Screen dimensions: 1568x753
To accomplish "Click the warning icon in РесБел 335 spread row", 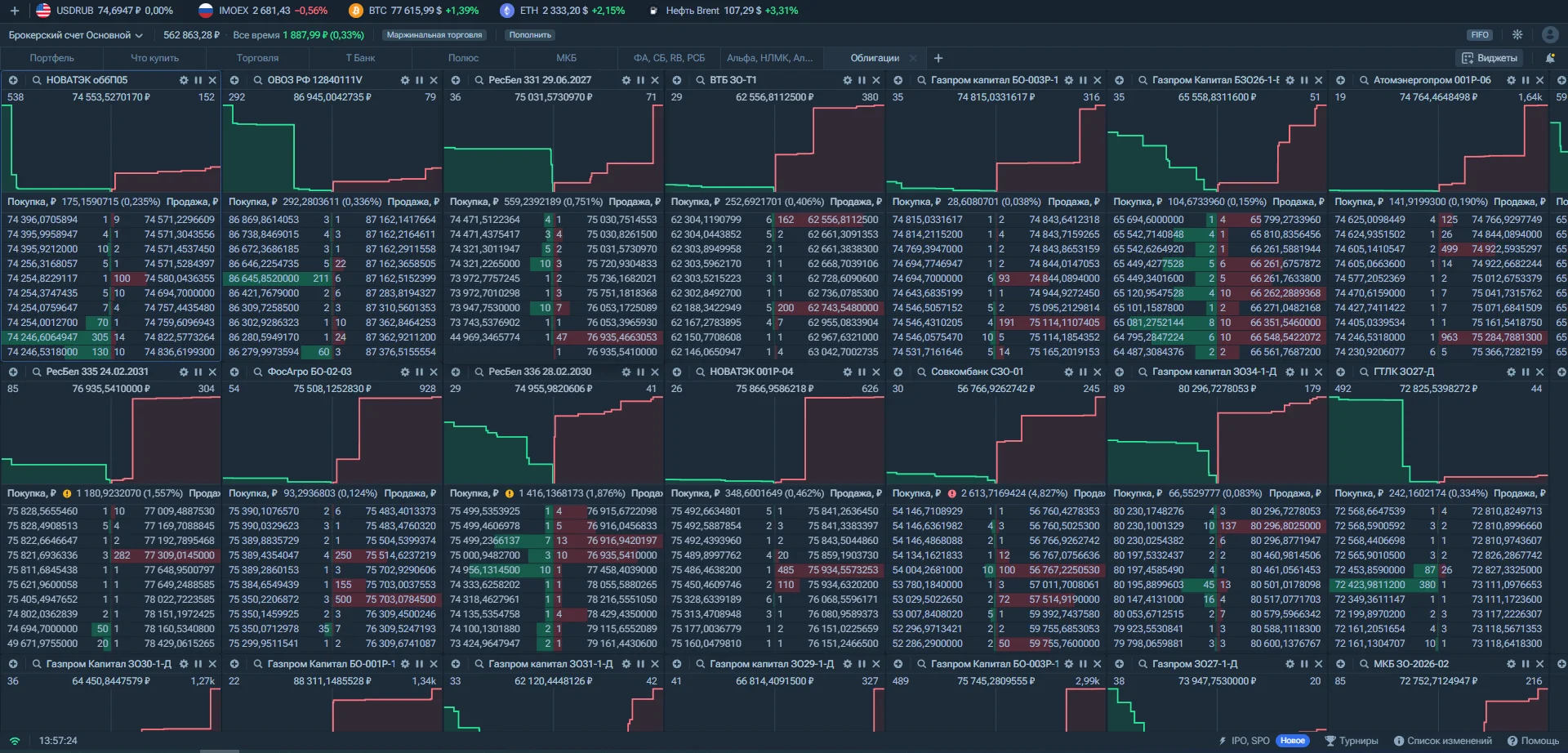I will point(67,493).
